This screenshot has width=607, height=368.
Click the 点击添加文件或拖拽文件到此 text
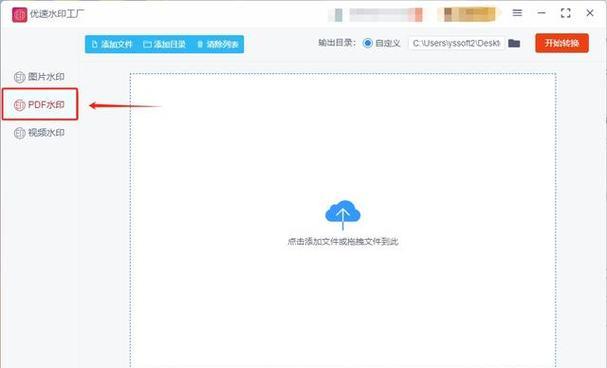point(343,242)
